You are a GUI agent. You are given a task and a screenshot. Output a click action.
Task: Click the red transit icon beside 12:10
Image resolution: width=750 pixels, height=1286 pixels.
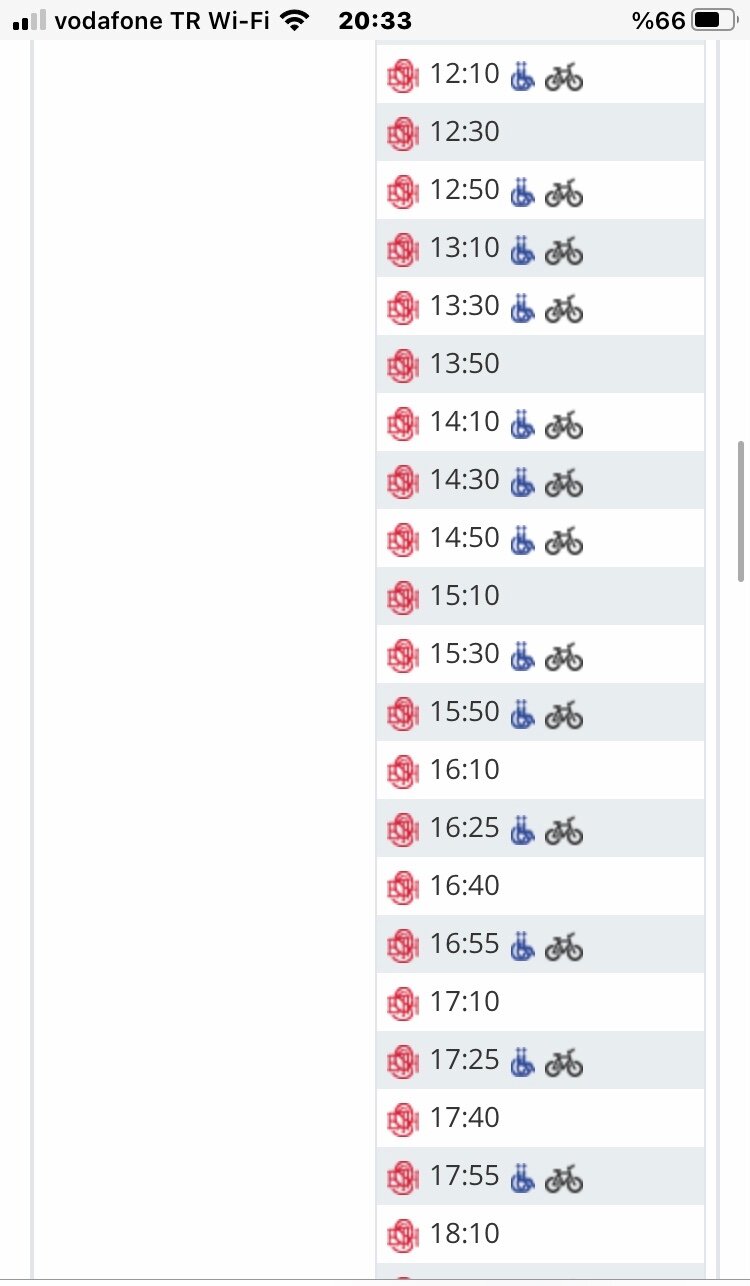point(402,75)
